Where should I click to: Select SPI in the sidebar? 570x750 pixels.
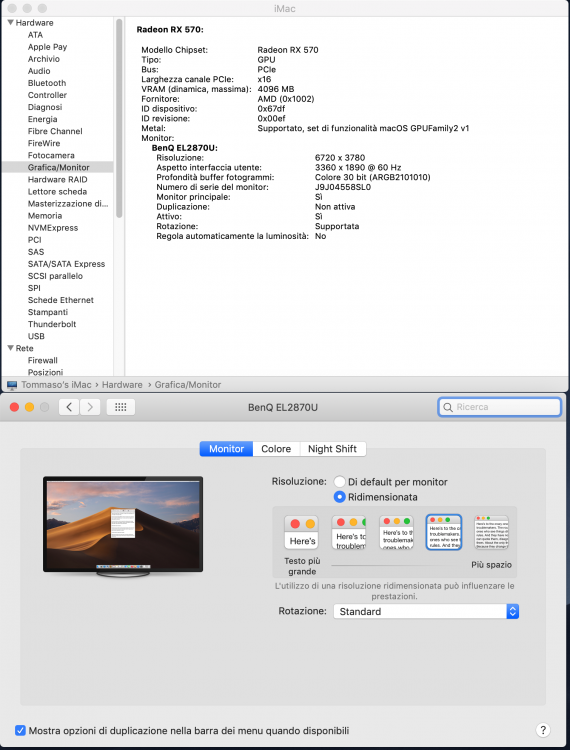pos(34,288)
